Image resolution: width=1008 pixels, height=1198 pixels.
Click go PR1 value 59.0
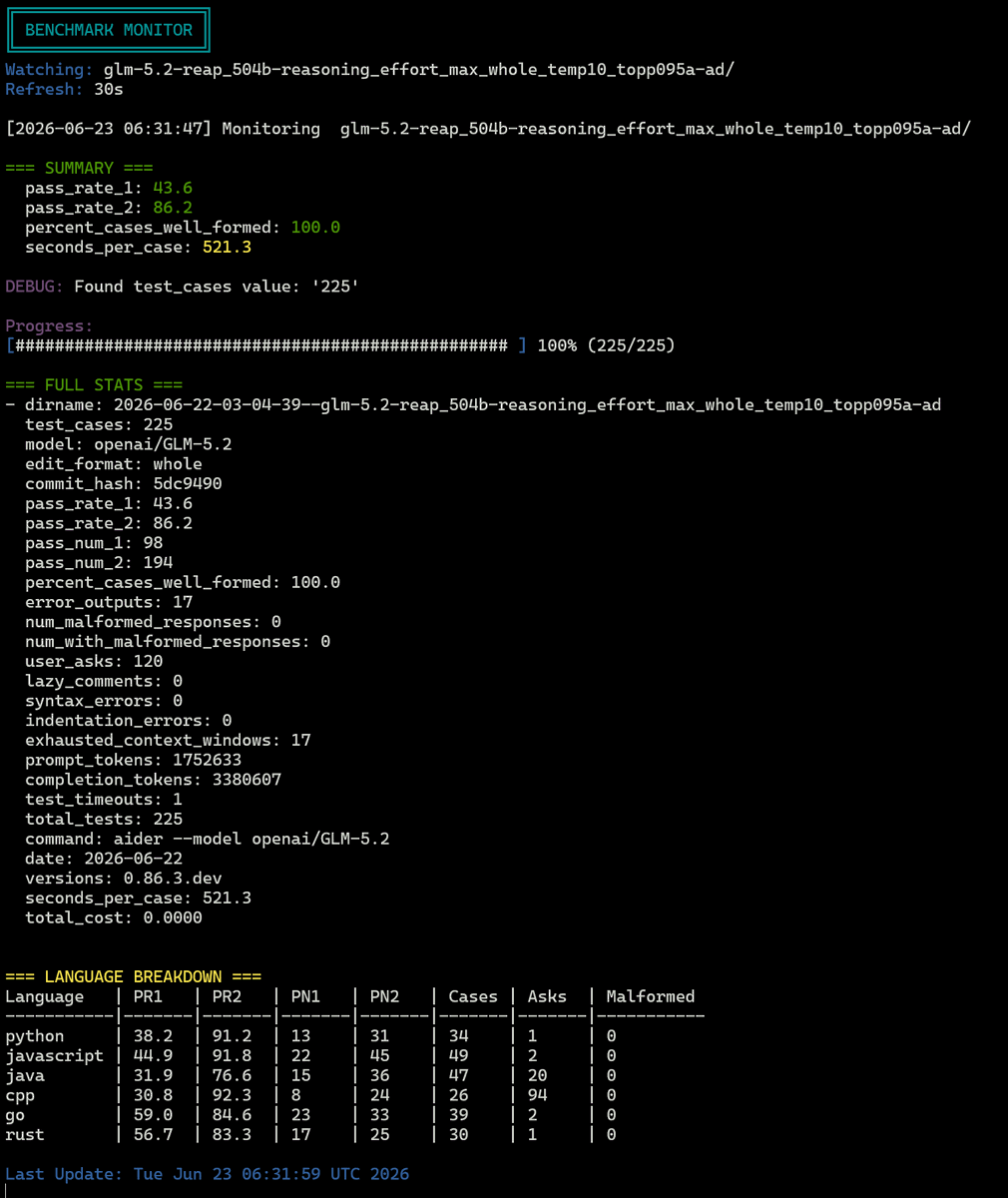pos(153,1115)
